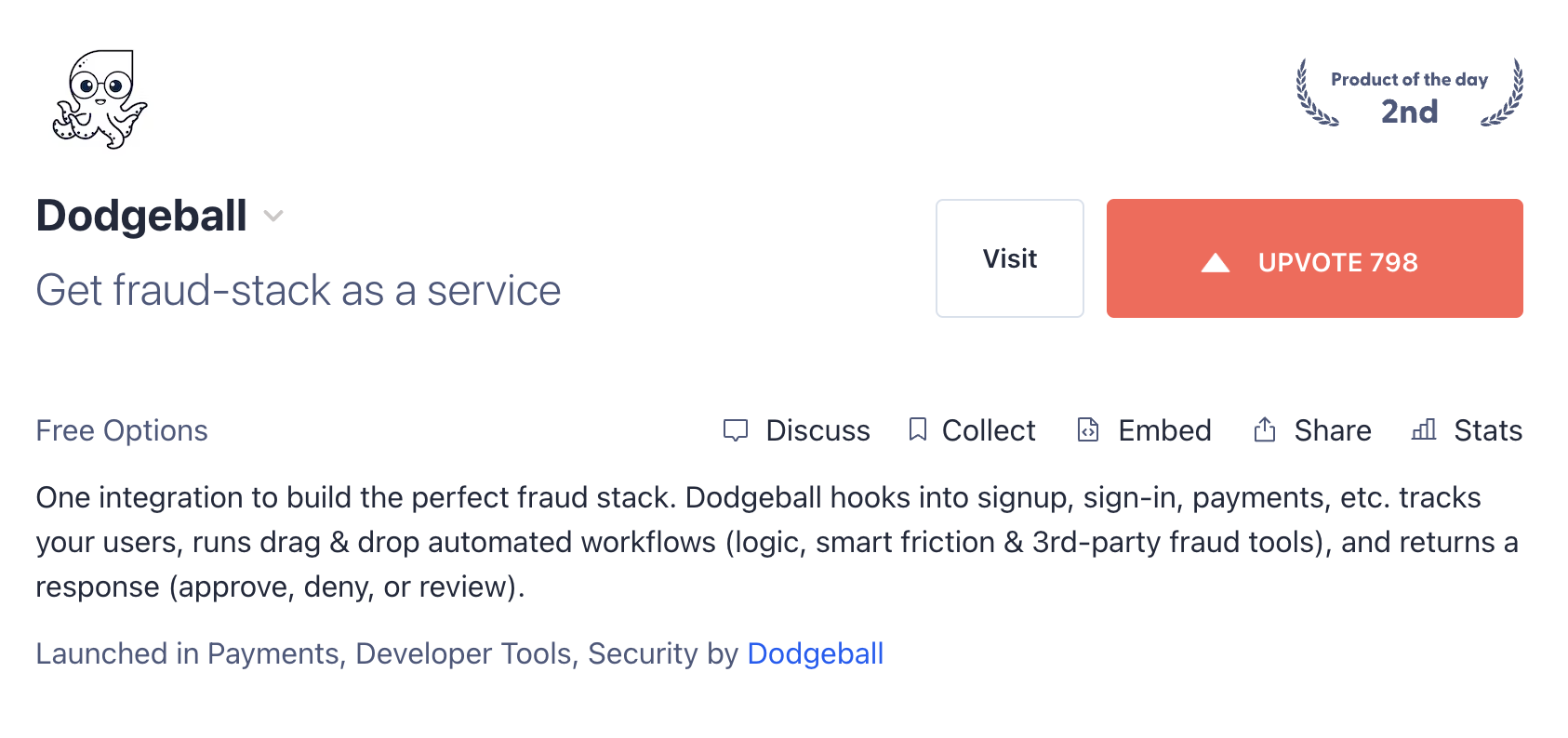Click the Dodgeball product title
This screenshot has height=738, width=1568.
[x=141, y=216]
